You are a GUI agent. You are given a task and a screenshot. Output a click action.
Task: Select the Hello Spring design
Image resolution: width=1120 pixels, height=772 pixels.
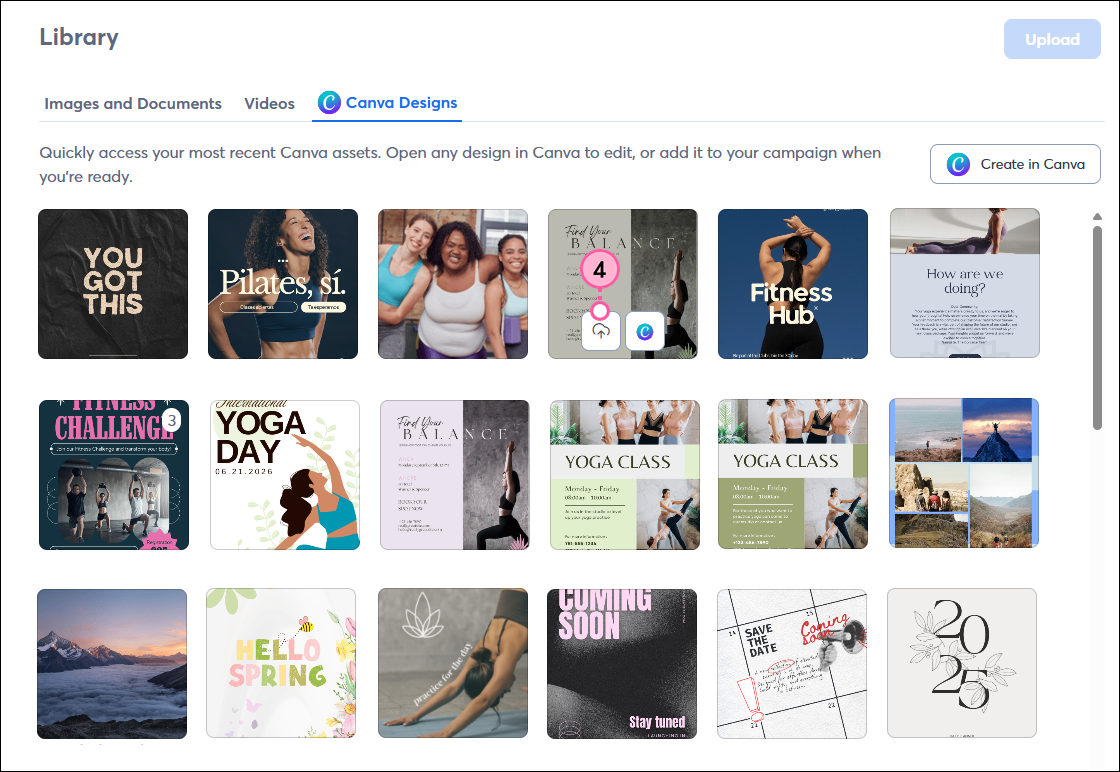281,663
